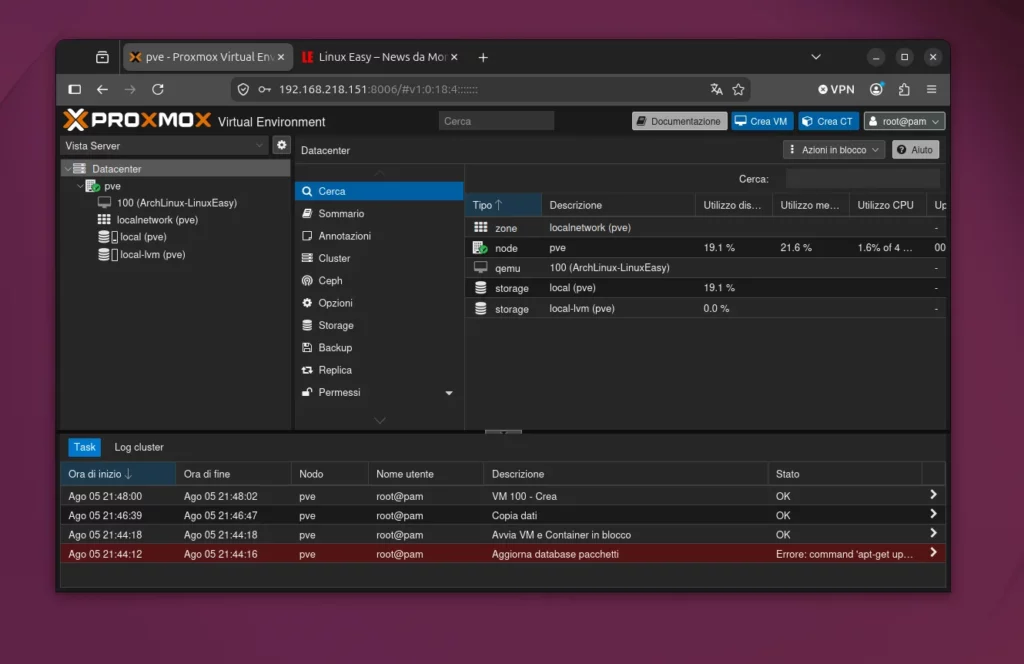
Task: Click the top Cerca search field
Action: [x=496, y=121]
